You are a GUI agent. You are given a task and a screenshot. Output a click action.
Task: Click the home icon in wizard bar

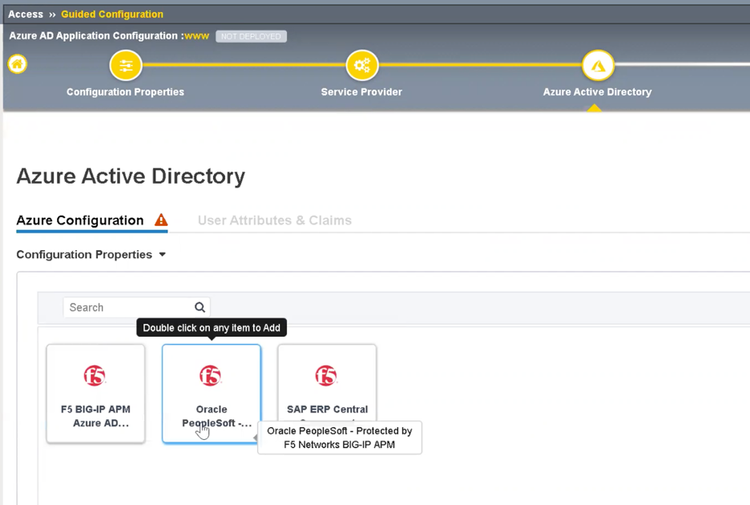pyautogui.click(x=17, y=65)
